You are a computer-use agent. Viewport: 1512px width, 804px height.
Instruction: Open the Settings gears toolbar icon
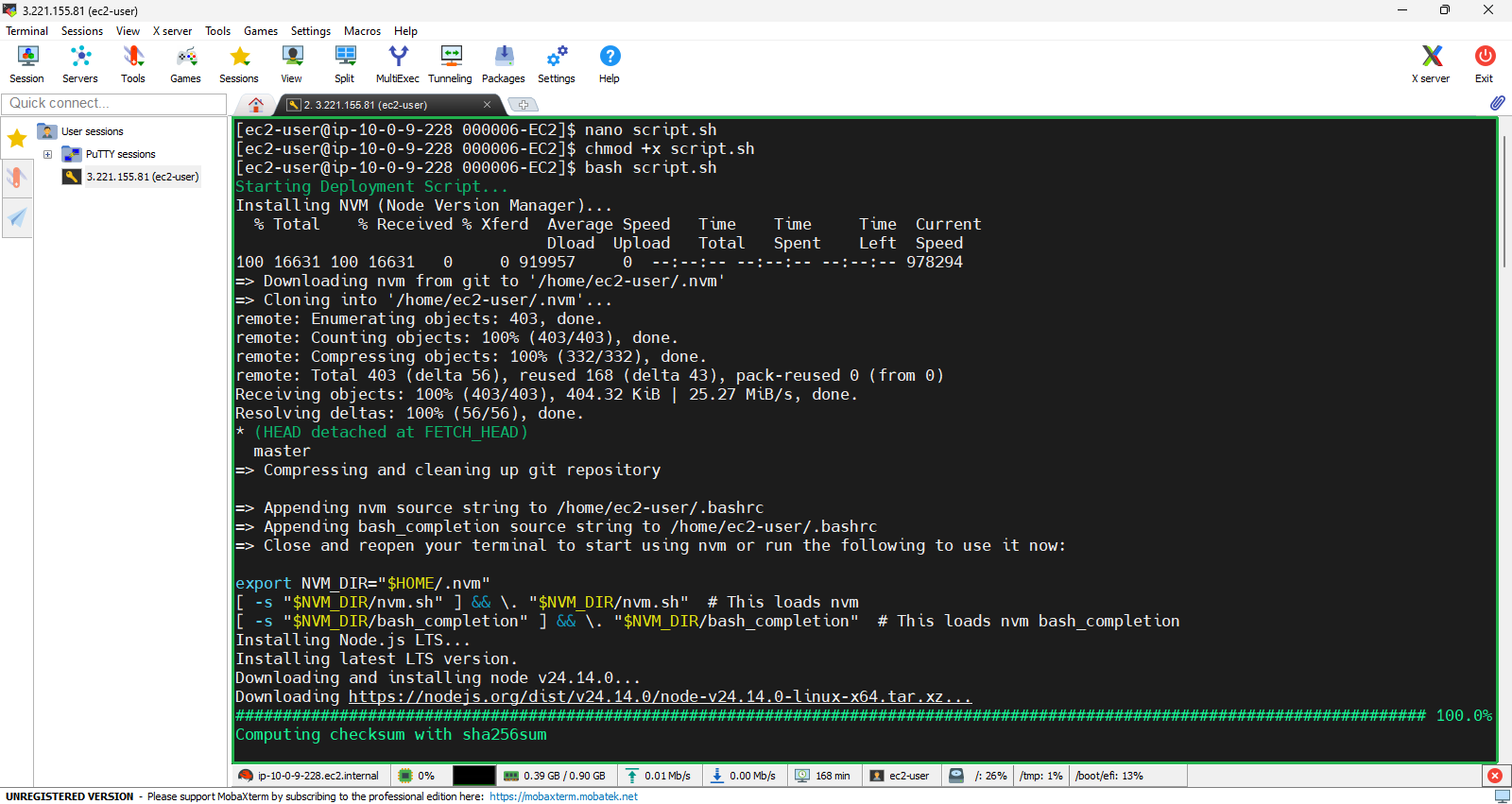[557, 64]
